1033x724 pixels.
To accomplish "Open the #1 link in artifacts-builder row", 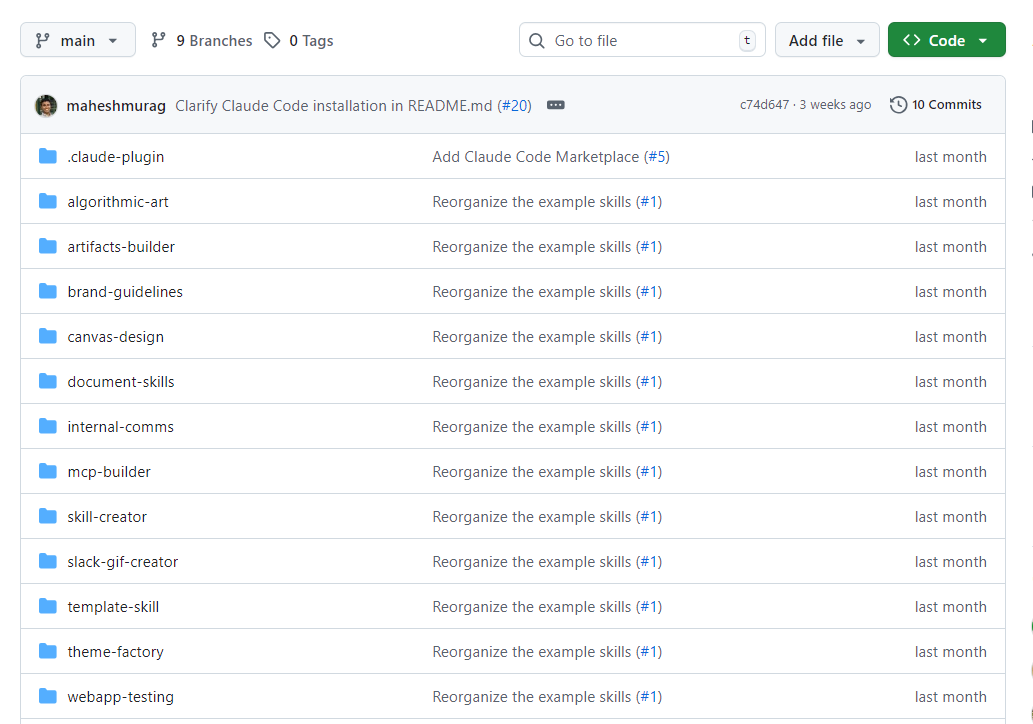I will (x=649, y=247).
